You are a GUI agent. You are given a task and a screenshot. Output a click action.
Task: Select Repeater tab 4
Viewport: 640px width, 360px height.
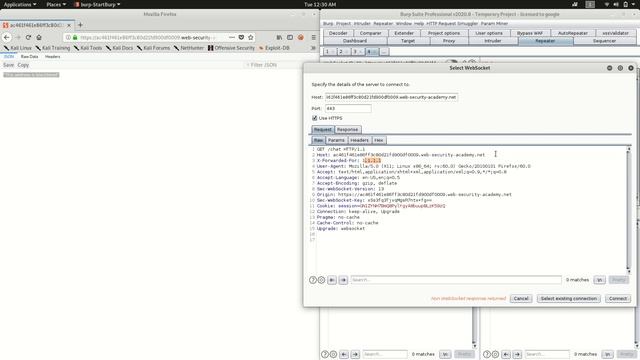(371, 52)
